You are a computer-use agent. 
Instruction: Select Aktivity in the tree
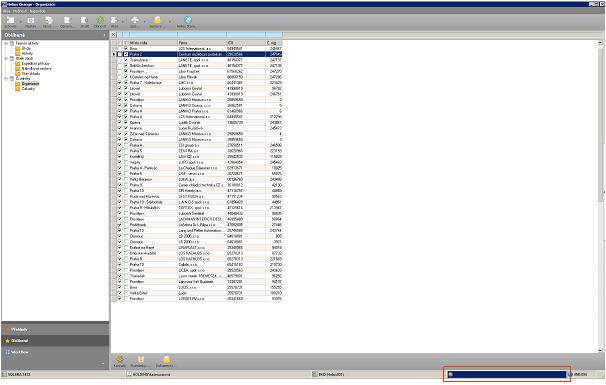(27, 53)
